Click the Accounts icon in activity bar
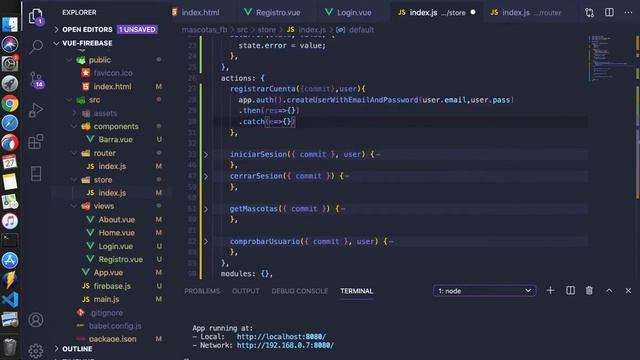The height and width of the screenshot is (360, 640). (x=36, y=320)
